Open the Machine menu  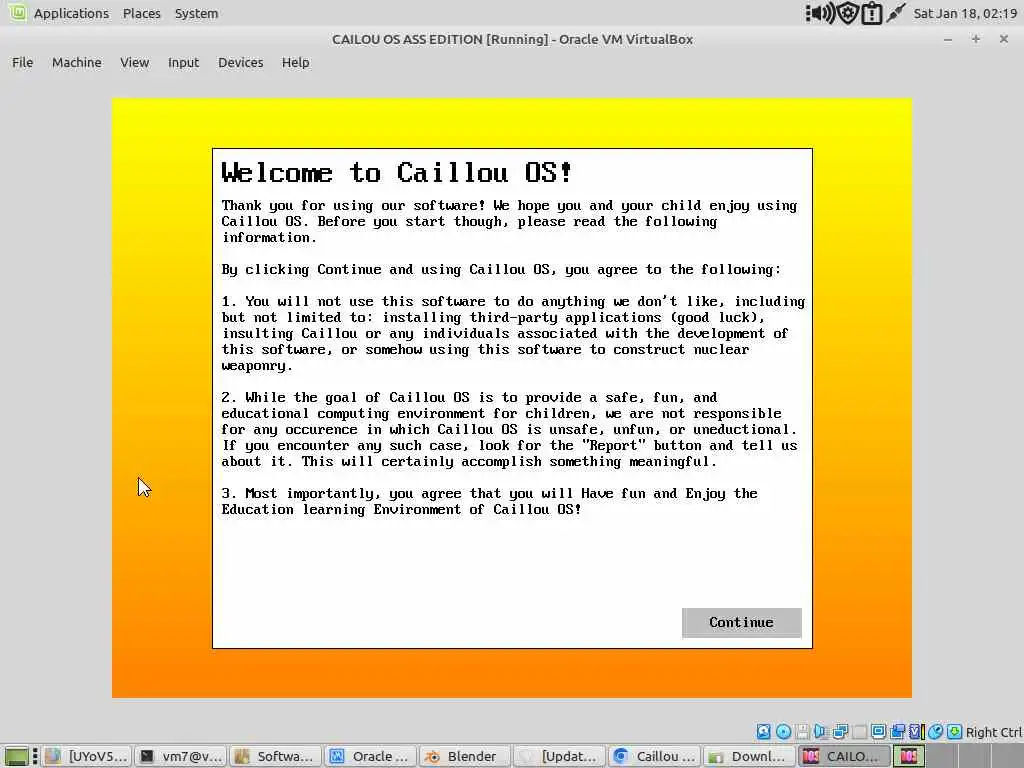coord(76,62)
